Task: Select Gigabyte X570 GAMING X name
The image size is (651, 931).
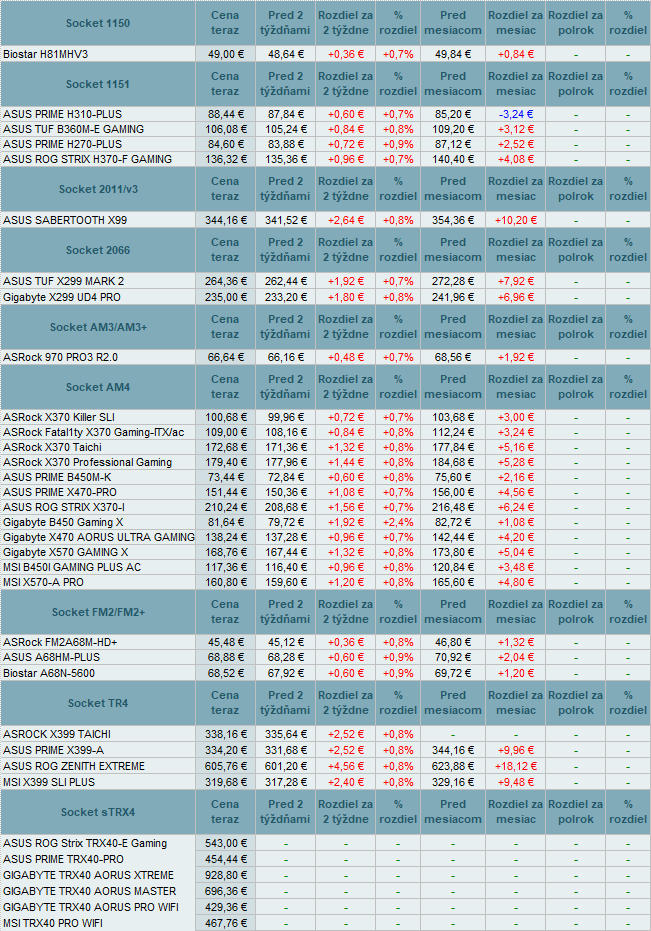Action: pos(65,552)
